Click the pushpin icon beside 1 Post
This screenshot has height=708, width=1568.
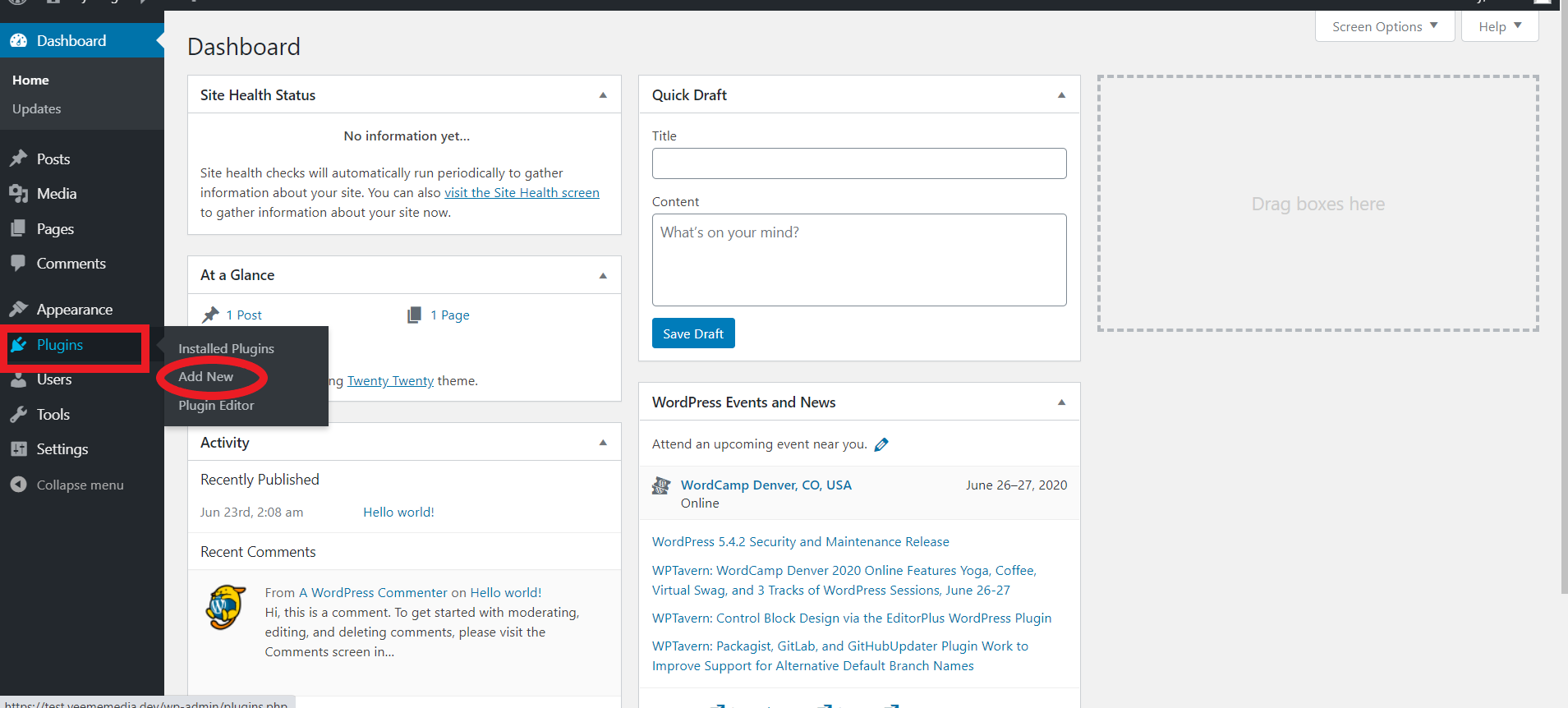(x=210, y=315)
